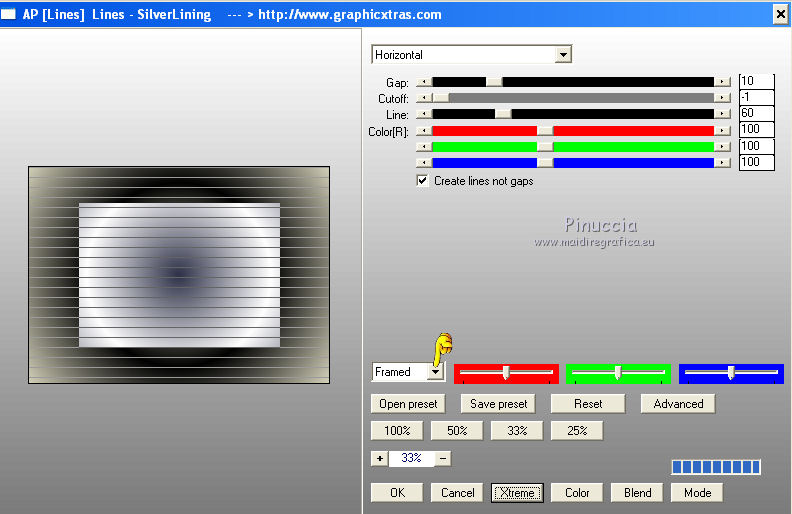Click the Xtreme button
The width and height of the screenshot is (792, 514).
517,493
